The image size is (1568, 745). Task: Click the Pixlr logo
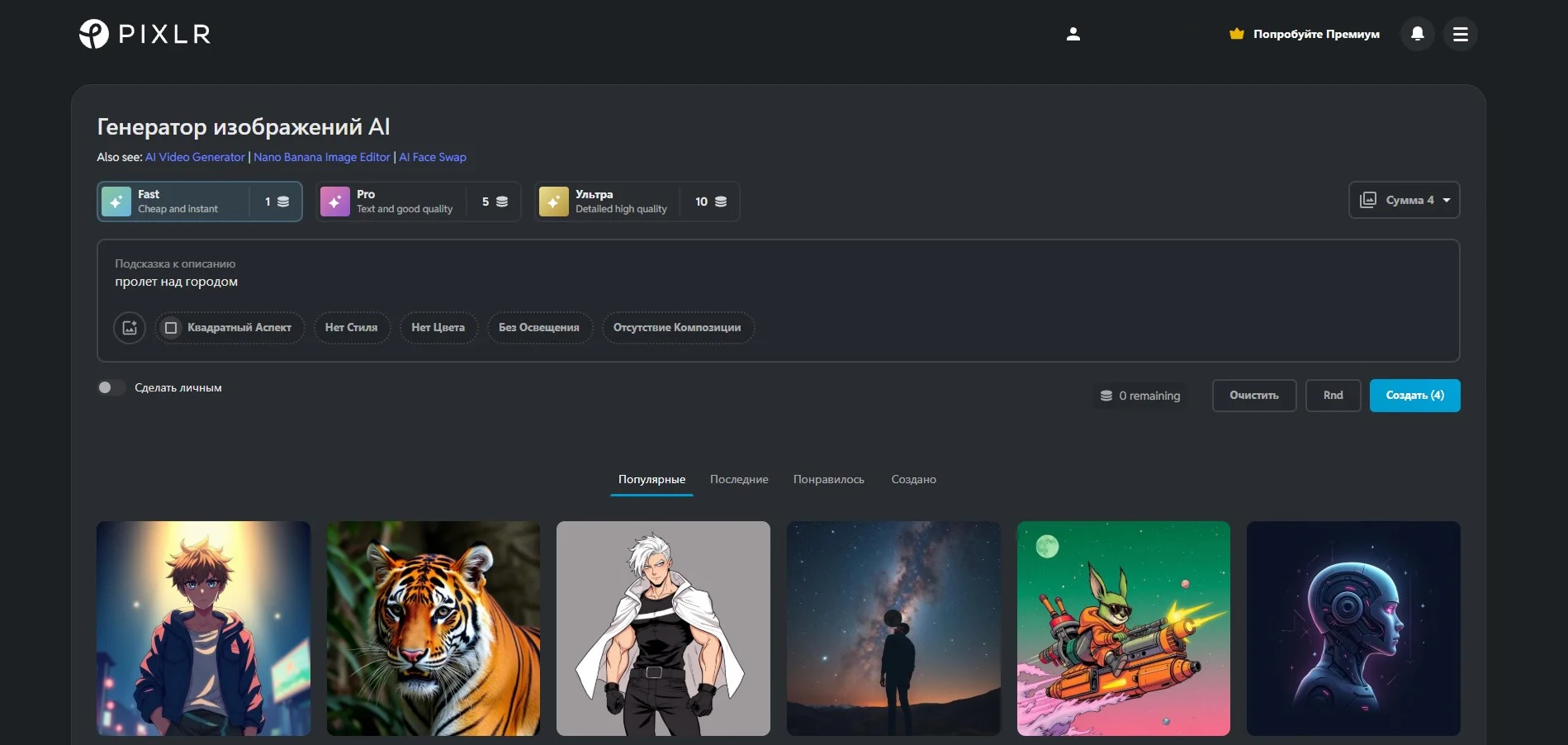click(144, 34)
